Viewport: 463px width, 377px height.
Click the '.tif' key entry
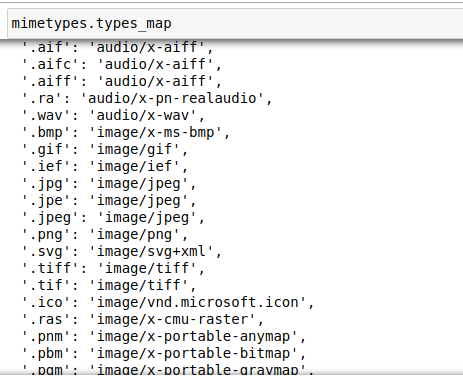click(x=46, y=285)
